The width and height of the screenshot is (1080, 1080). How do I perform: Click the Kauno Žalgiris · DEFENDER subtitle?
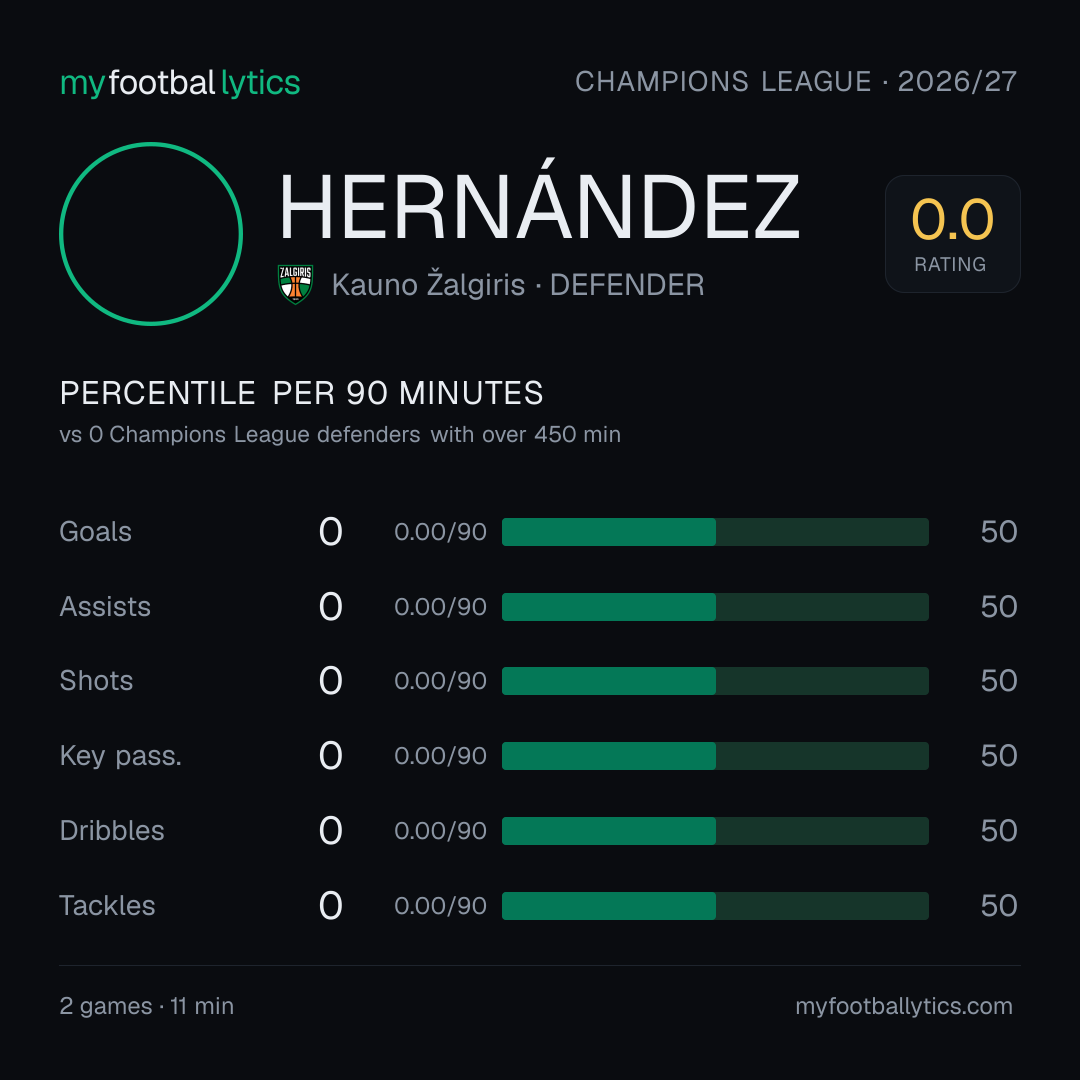click(x=518, y=284)
